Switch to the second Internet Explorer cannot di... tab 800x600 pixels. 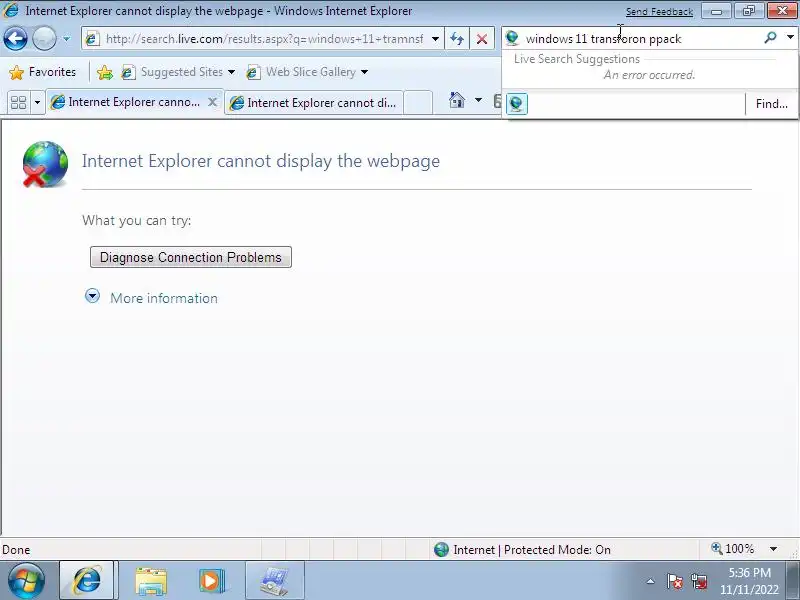(314, 103)
